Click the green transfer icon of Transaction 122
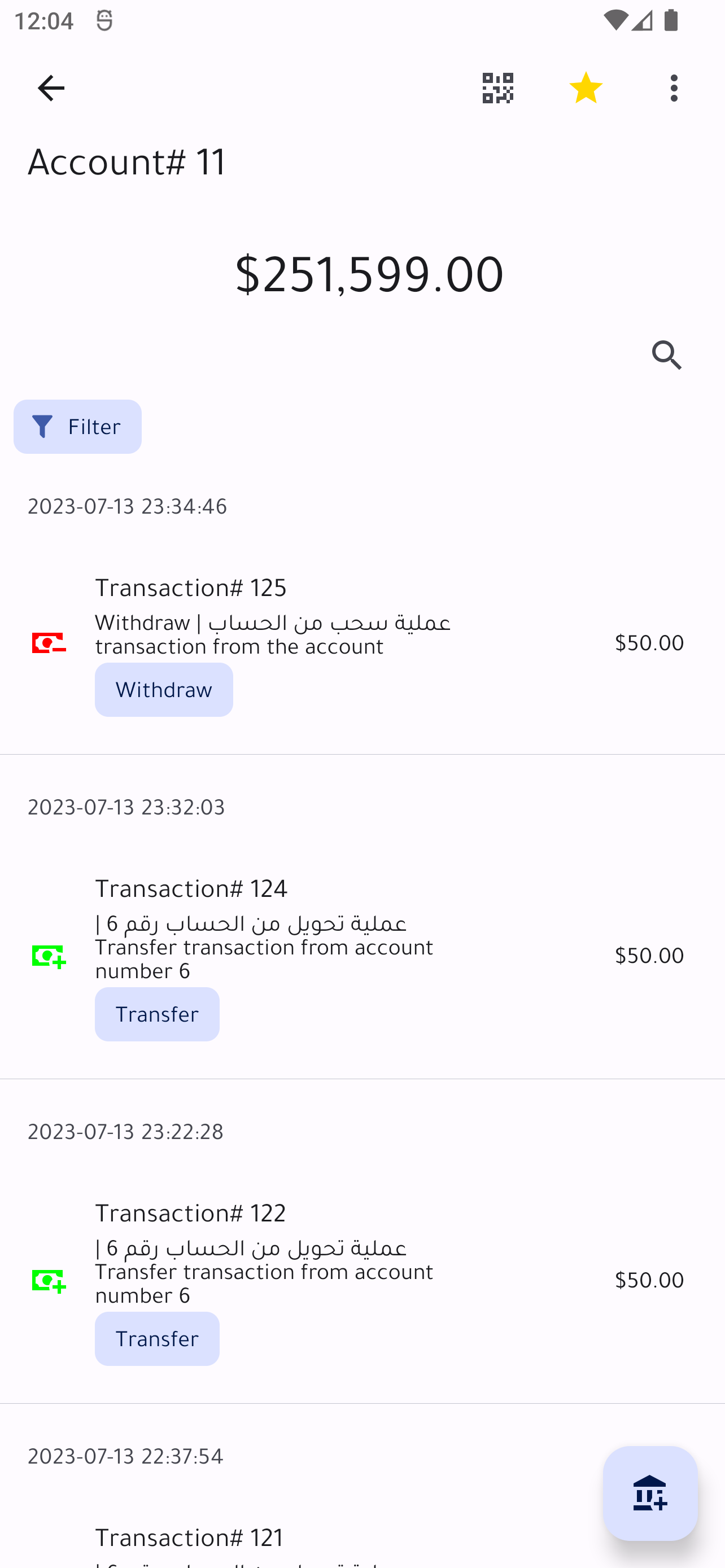The image size is (725, 1568). coord(49,1280)
